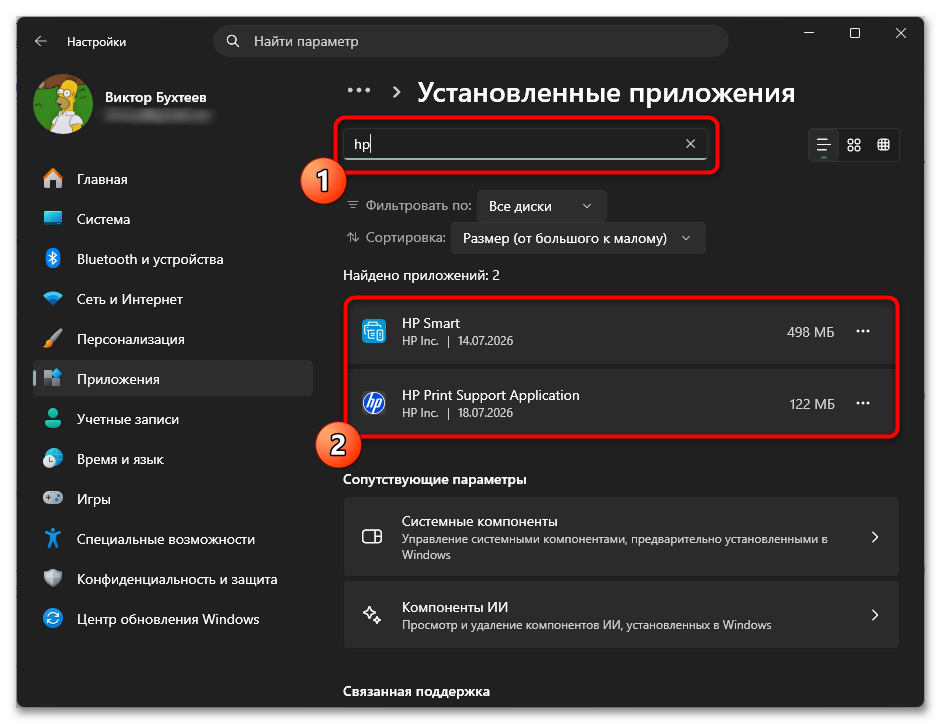This screenshot has width=941, height=724.
Task: Open the 'Все диски' filter dropdown
Action: tap(541, 206)
